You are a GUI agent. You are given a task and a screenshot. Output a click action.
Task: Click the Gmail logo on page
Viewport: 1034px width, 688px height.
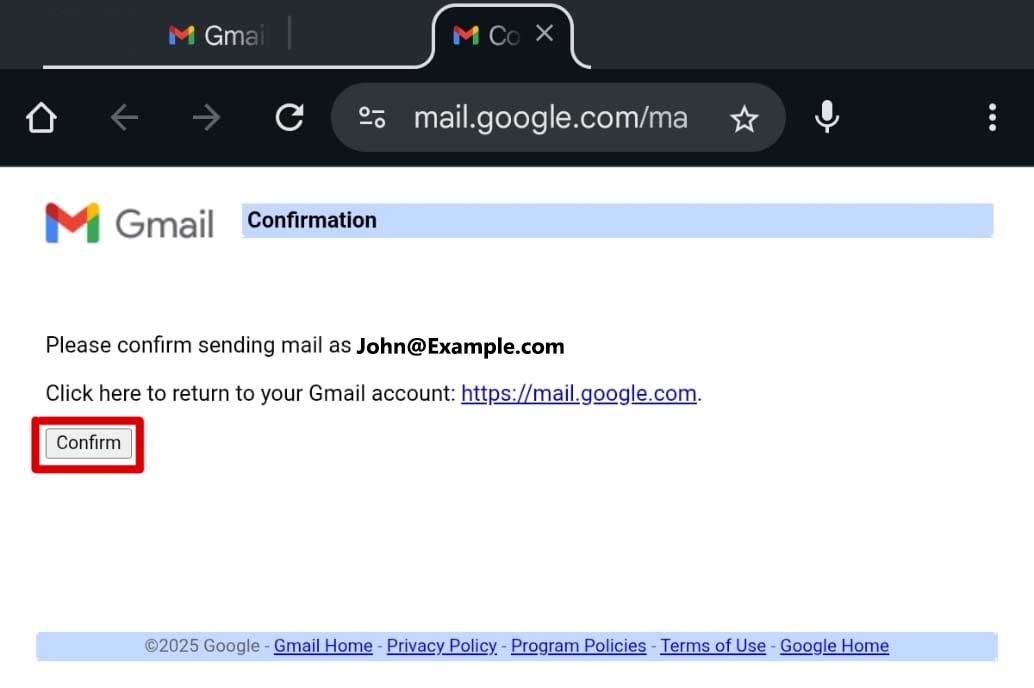click(x=130, y=223)
